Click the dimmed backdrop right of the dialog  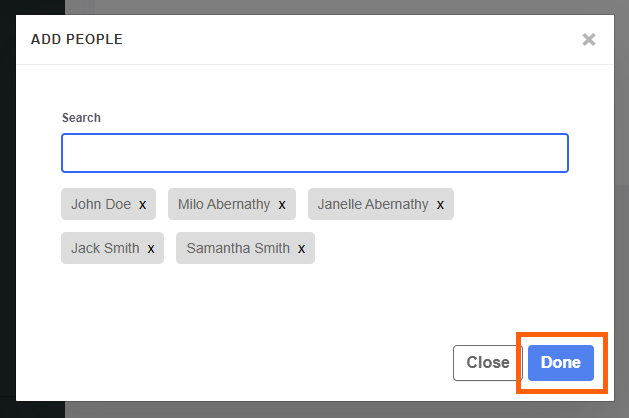coord(622,200)
